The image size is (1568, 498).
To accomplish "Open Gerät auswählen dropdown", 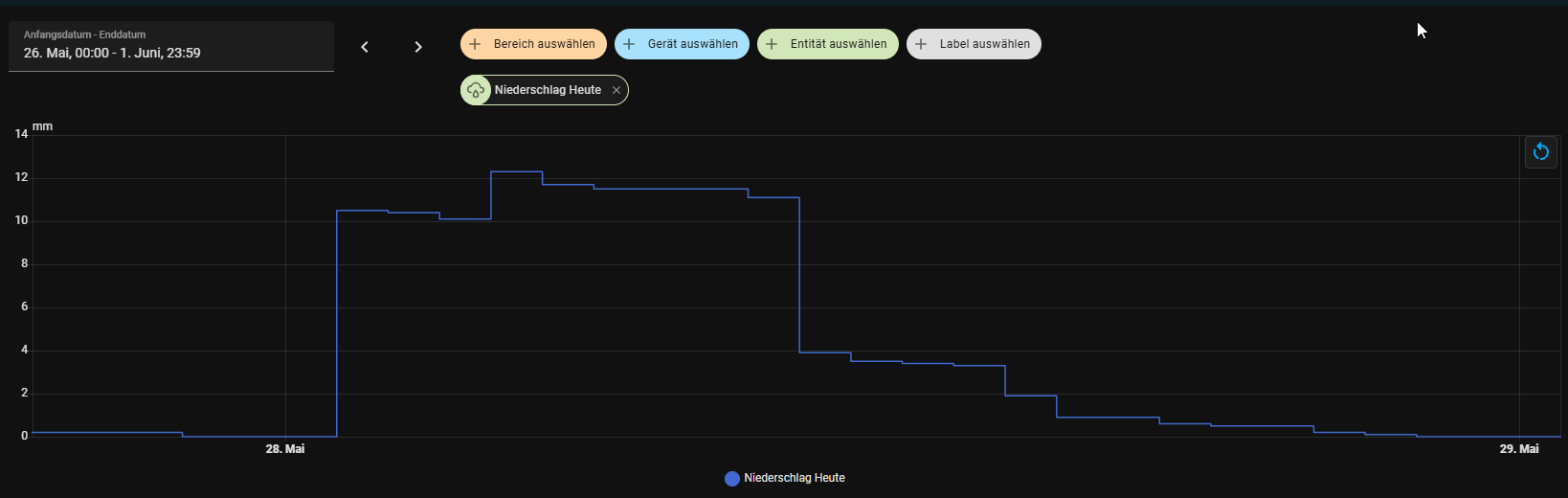I will [x=682, y=44].
